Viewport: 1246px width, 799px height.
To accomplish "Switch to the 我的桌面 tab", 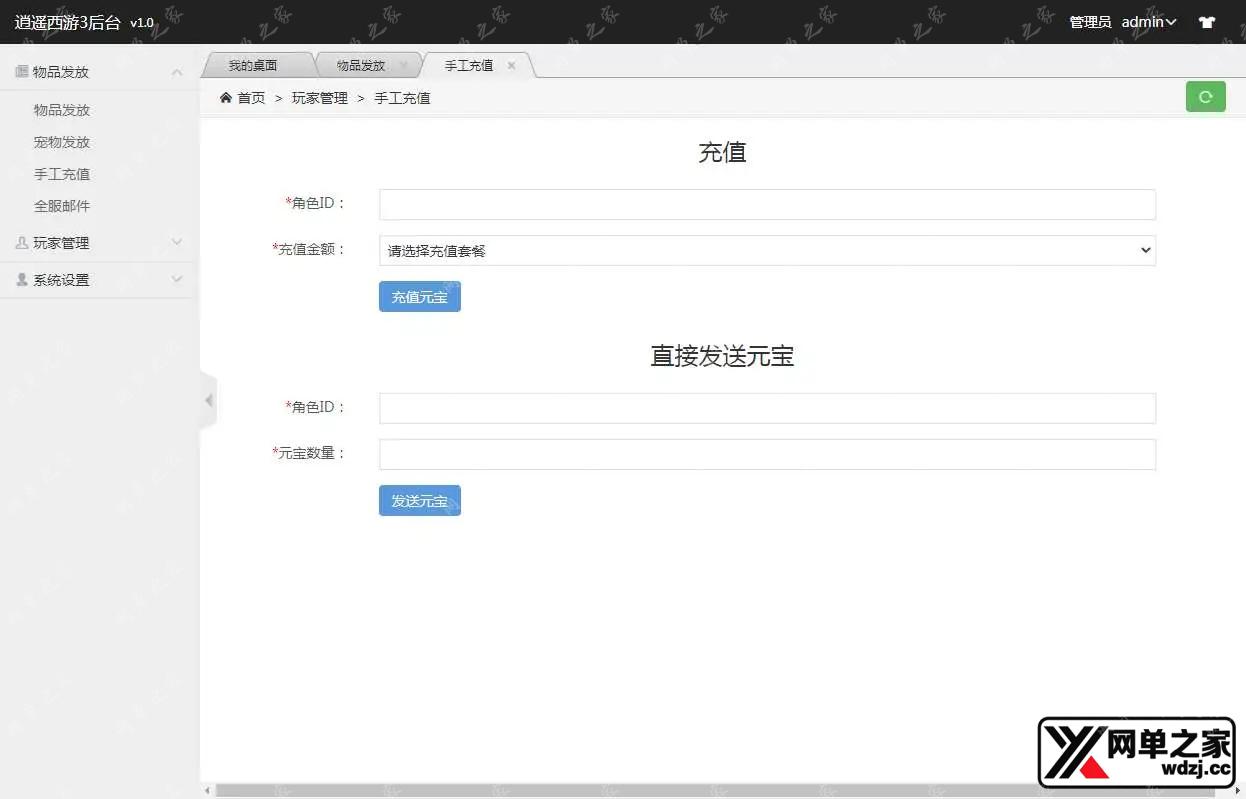I will coord(255,64).
